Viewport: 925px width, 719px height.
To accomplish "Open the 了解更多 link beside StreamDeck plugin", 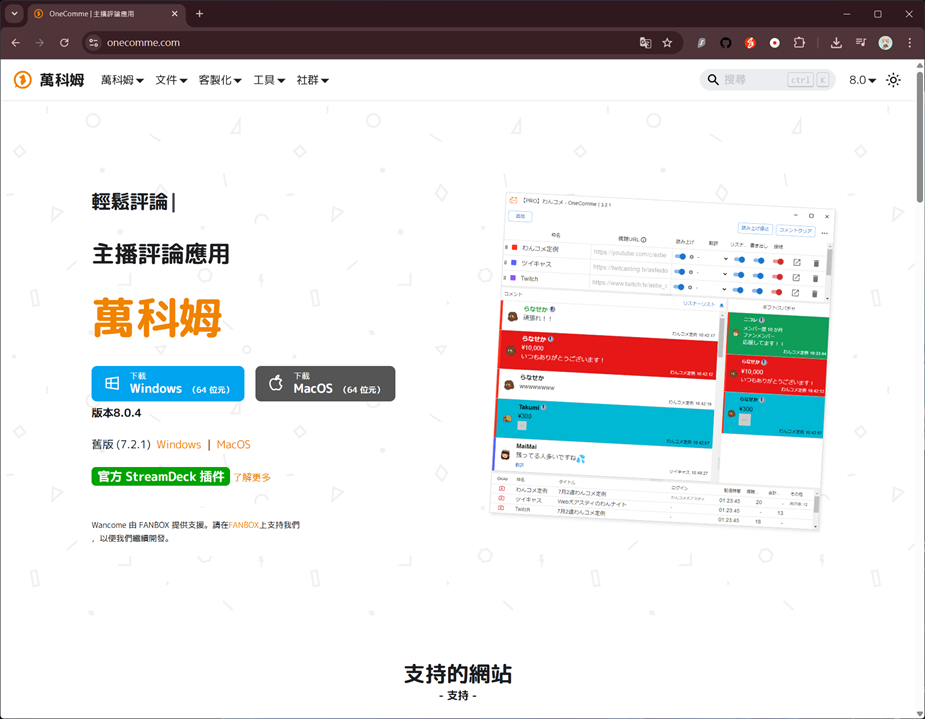I will click(x=252, y=477).
